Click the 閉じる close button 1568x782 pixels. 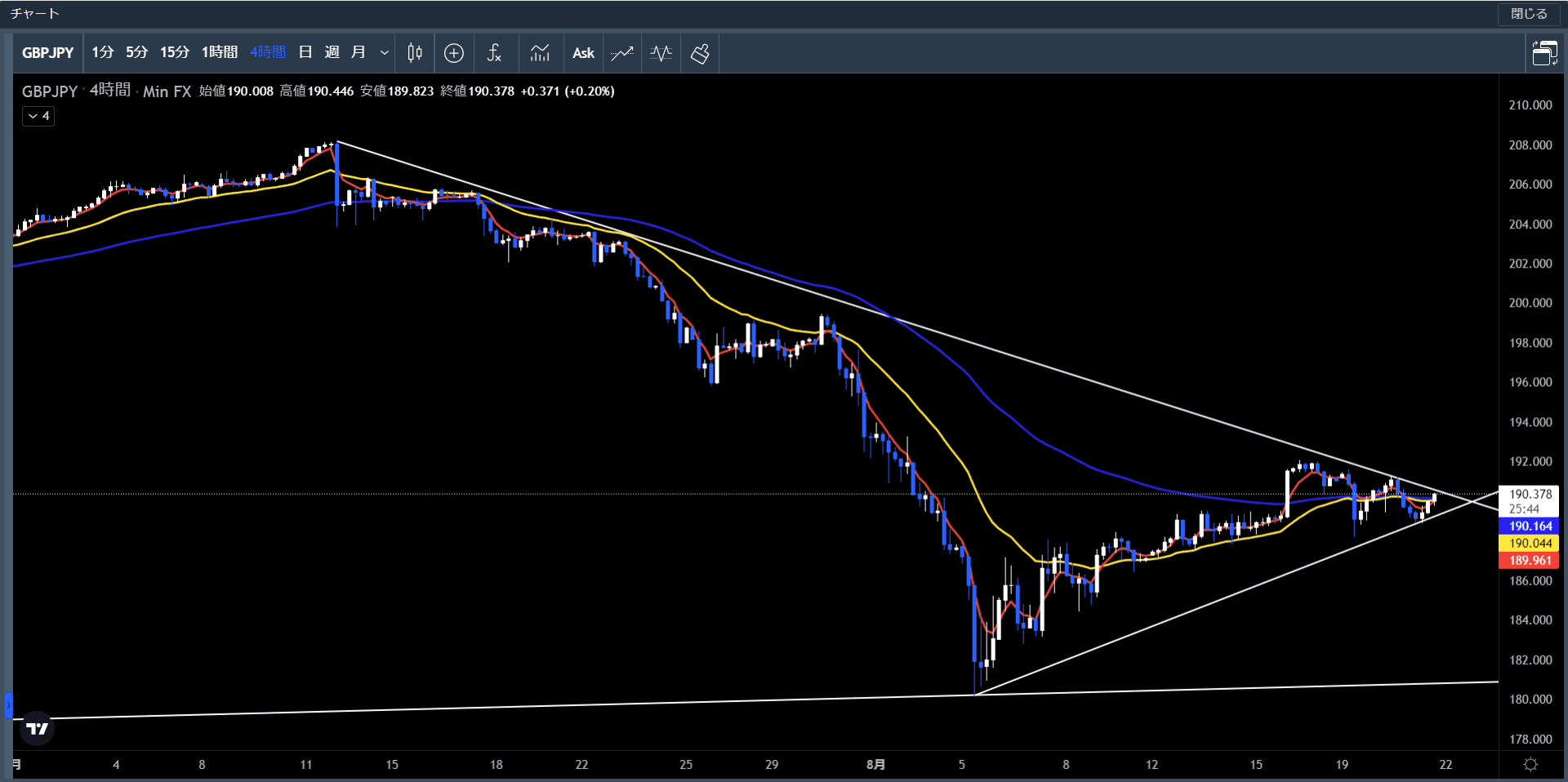(1529, 14)
